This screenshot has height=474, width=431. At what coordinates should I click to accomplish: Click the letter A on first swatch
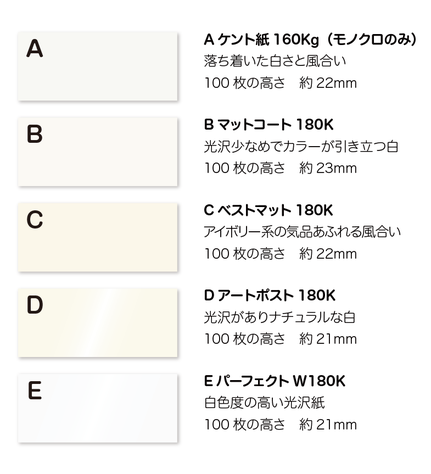click(35, 49)
